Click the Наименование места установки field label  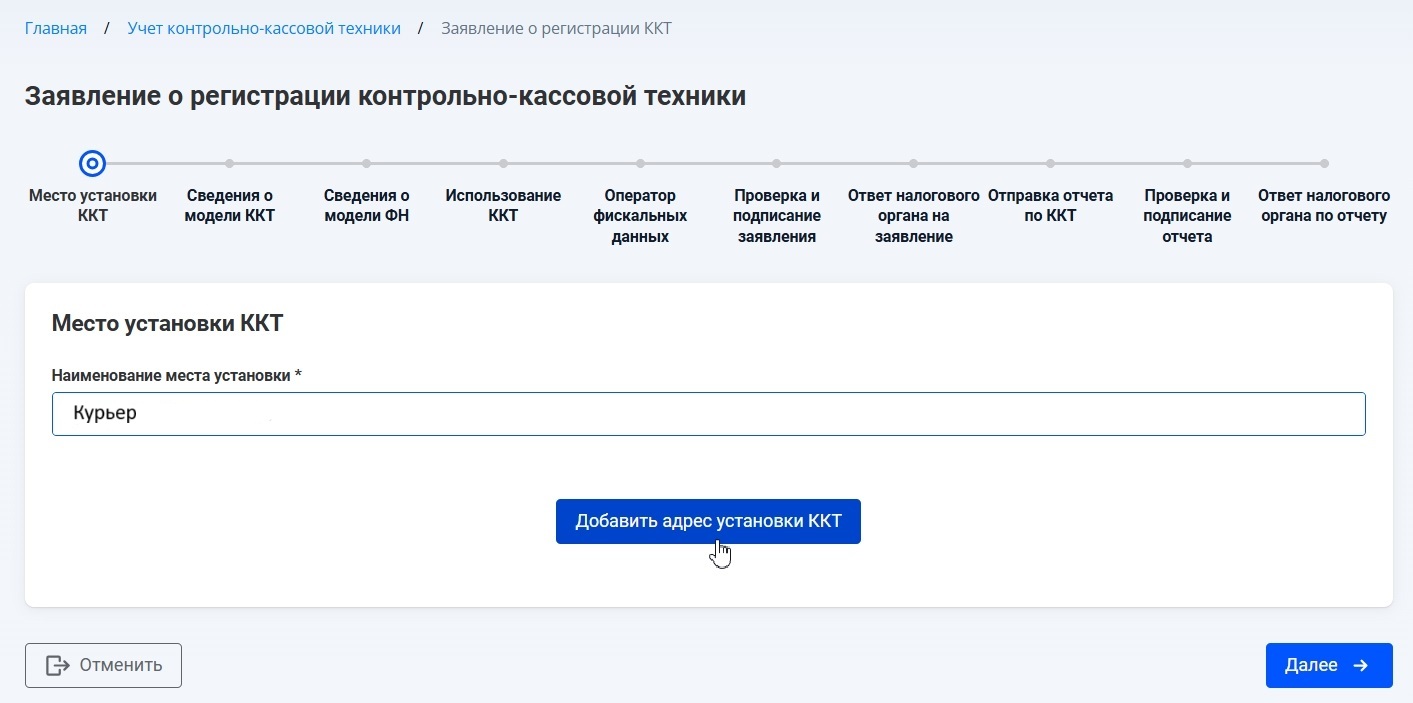pos(176,375)
